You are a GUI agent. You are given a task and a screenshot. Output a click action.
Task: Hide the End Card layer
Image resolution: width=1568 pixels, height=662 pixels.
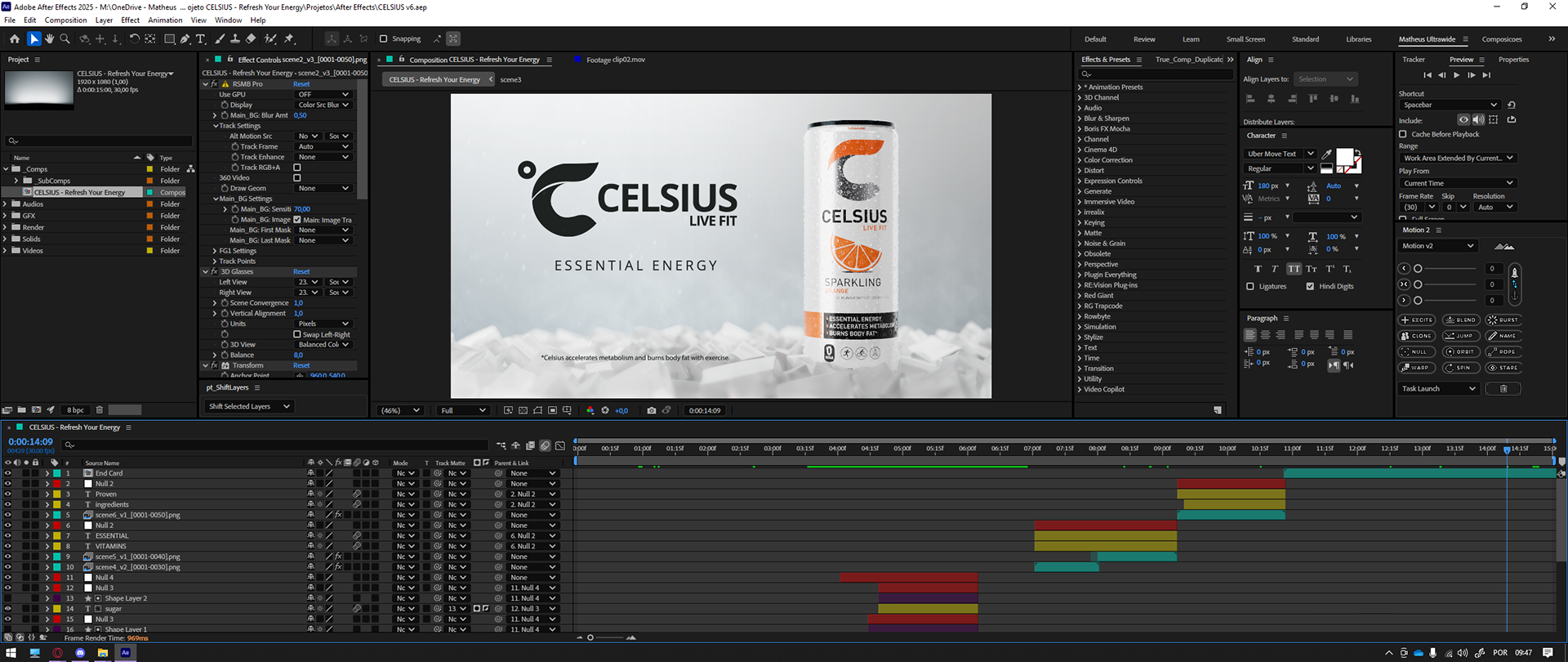pos(7,473)
